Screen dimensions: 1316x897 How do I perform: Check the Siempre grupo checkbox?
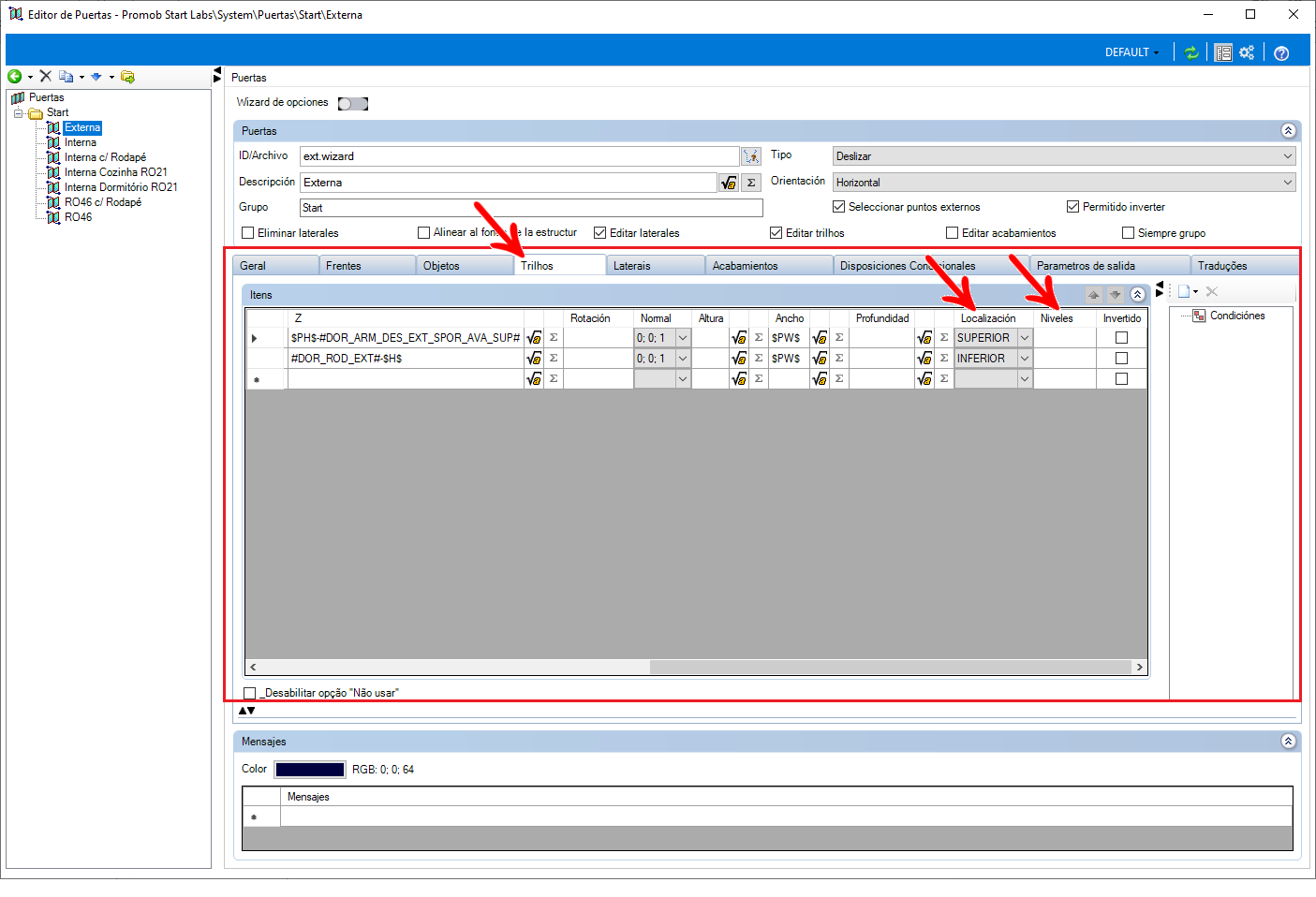1128,233
